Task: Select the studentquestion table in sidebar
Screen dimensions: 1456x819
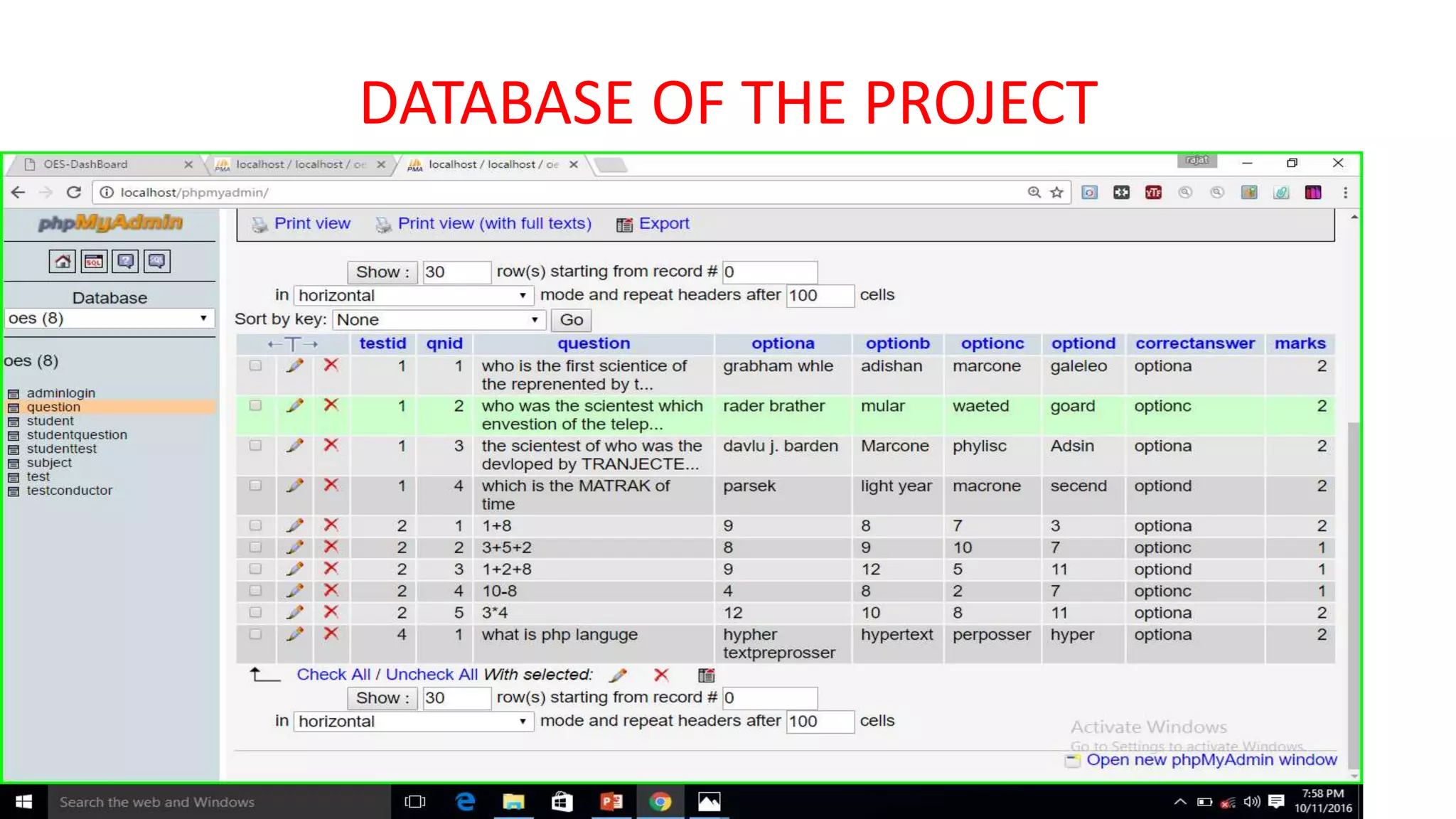Action: tap(77, 435)
